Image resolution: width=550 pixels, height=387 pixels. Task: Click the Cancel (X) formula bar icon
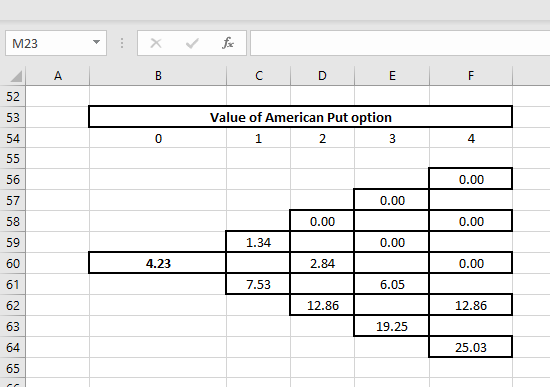tap(156, 43)
